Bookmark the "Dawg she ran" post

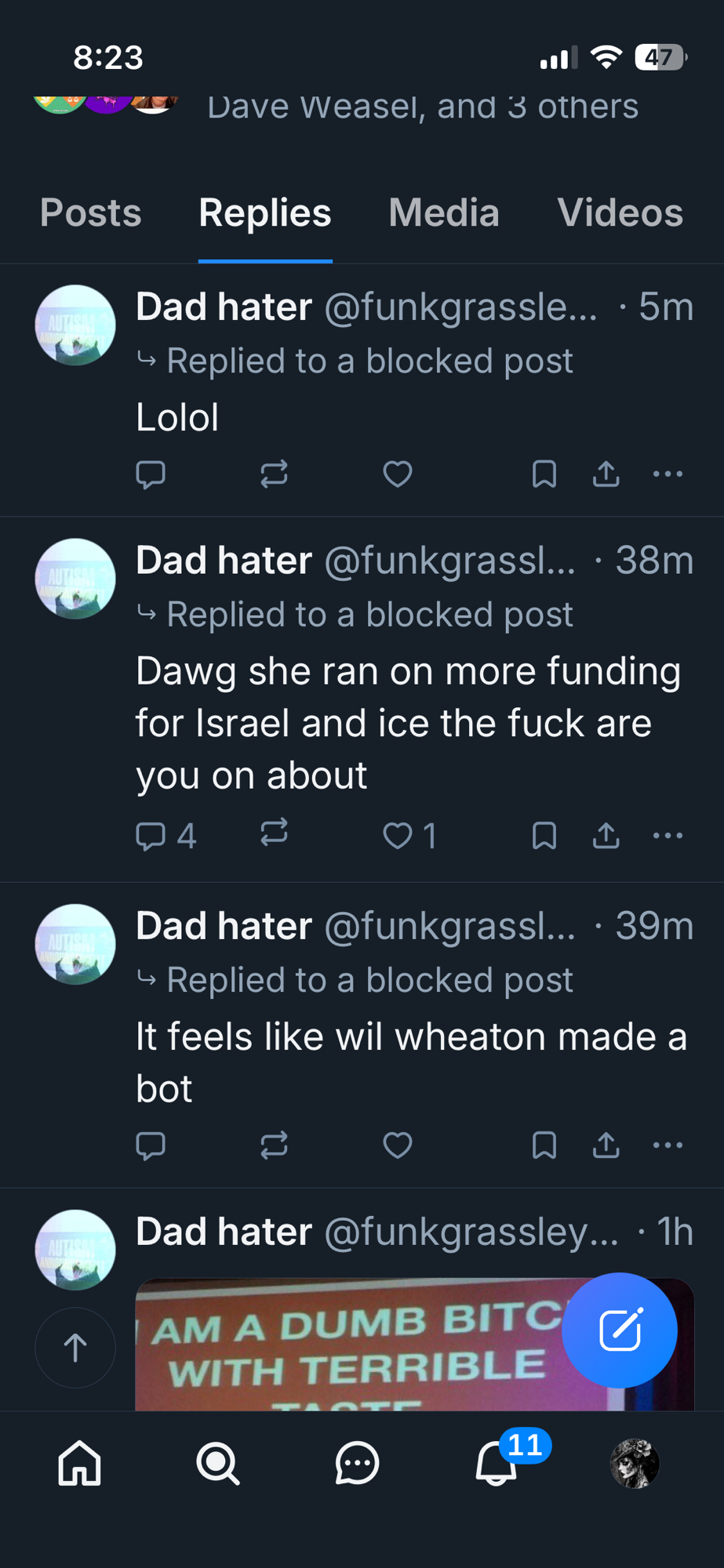pyautogui.click(x=544, y=836)
